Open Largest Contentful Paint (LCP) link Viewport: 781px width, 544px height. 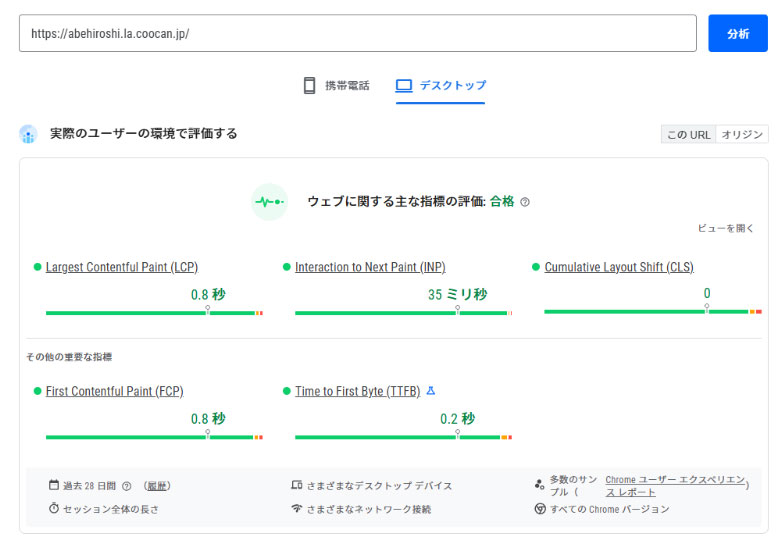tap(121, 267)
